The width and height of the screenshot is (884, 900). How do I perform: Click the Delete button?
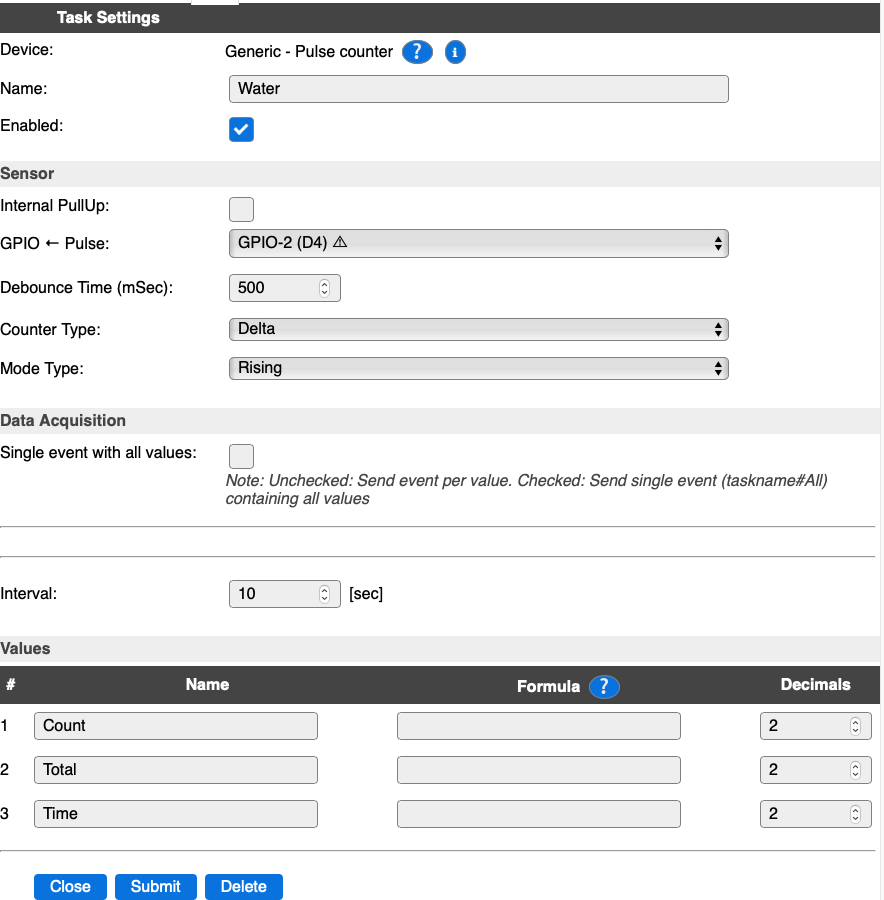[243, 887]
